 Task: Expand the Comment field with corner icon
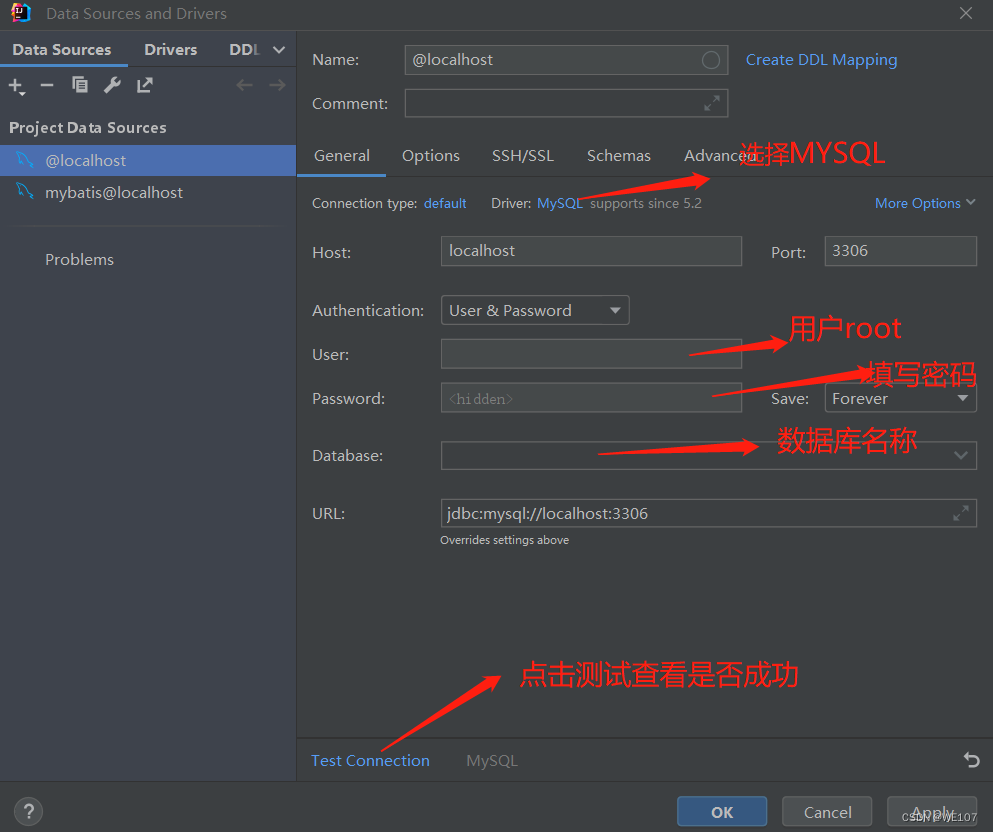click(711, 103)
